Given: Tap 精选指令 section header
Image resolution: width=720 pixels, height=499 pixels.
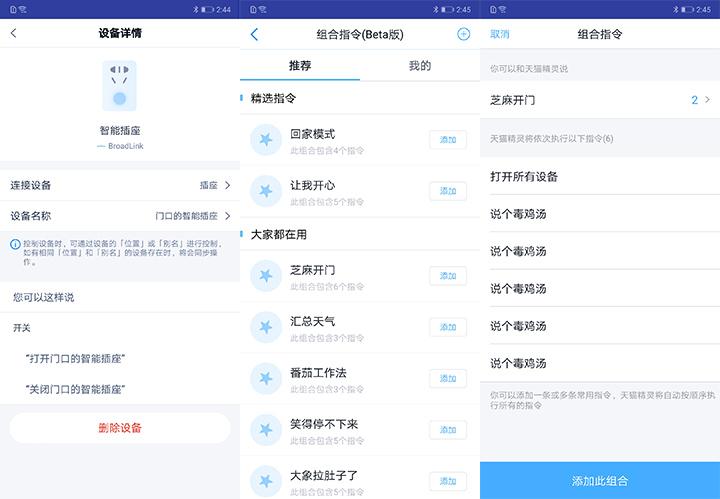Looking at the screenshot, I should click(274, 98).
